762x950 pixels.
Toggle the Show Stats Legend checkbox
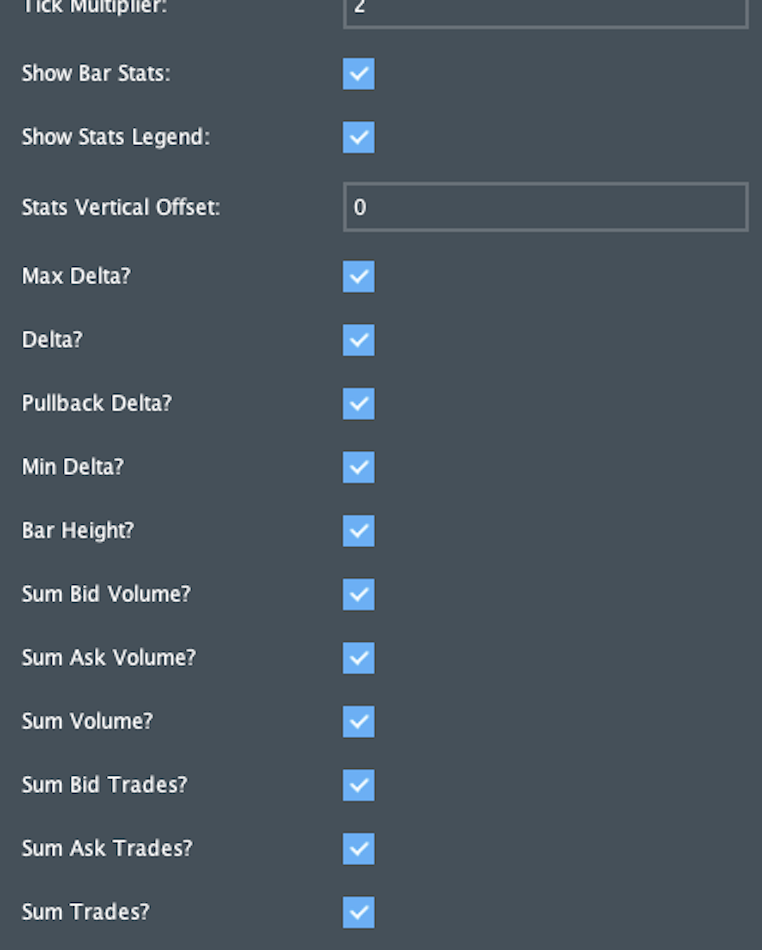pos(359,137)
